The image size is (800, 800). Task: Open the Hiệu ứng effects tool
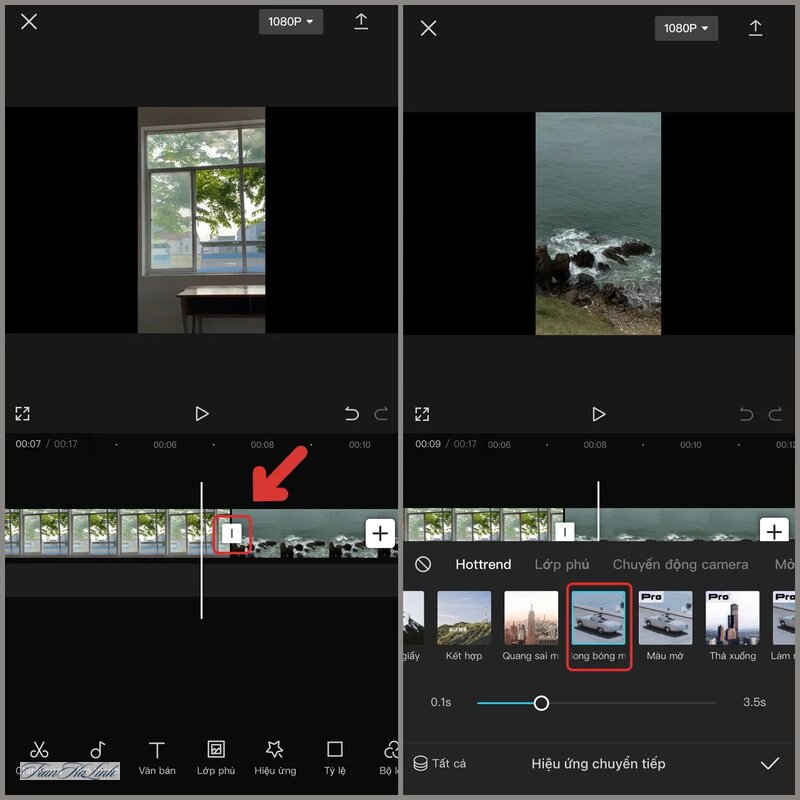click(x=275, y=759)
